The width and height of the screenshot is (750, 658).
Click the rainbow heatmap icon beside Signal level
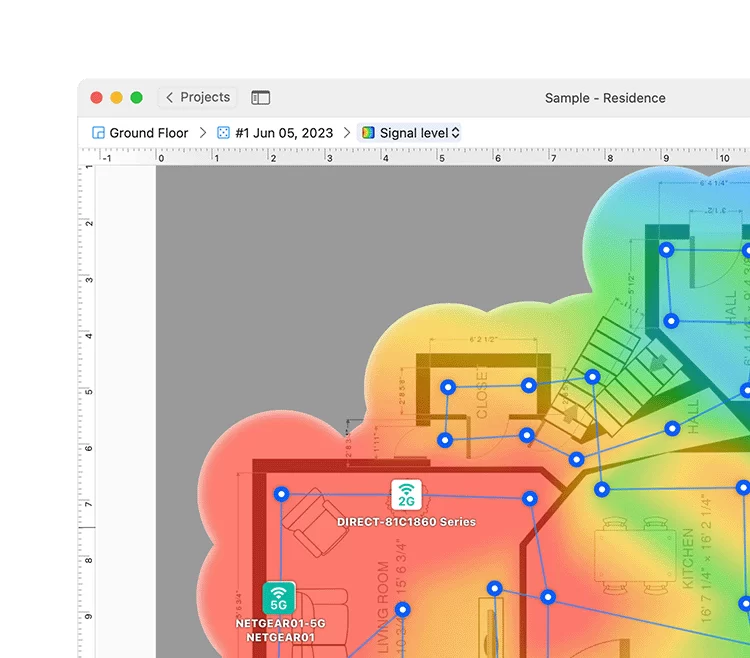pos(368,133)
